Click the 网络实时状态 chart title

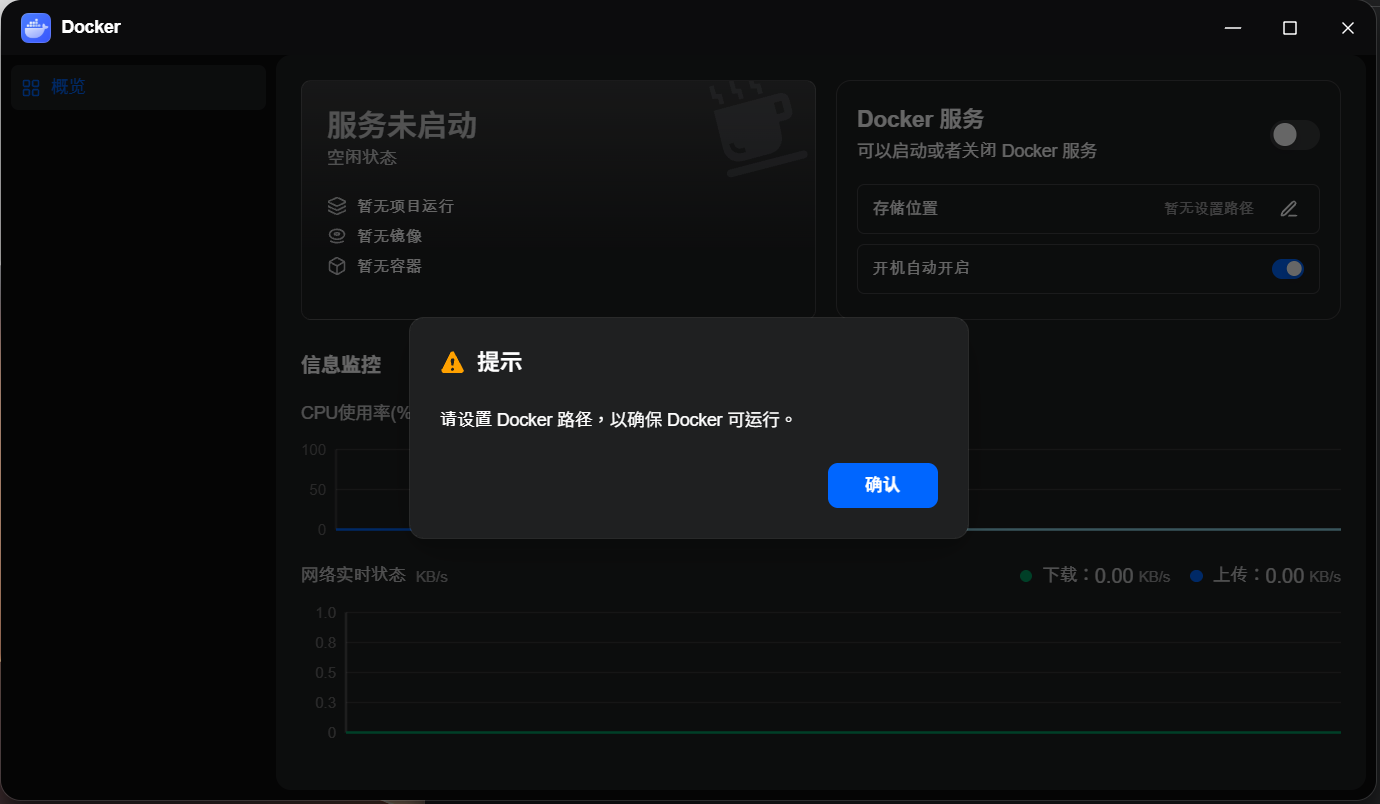click(x=353, y=575)
